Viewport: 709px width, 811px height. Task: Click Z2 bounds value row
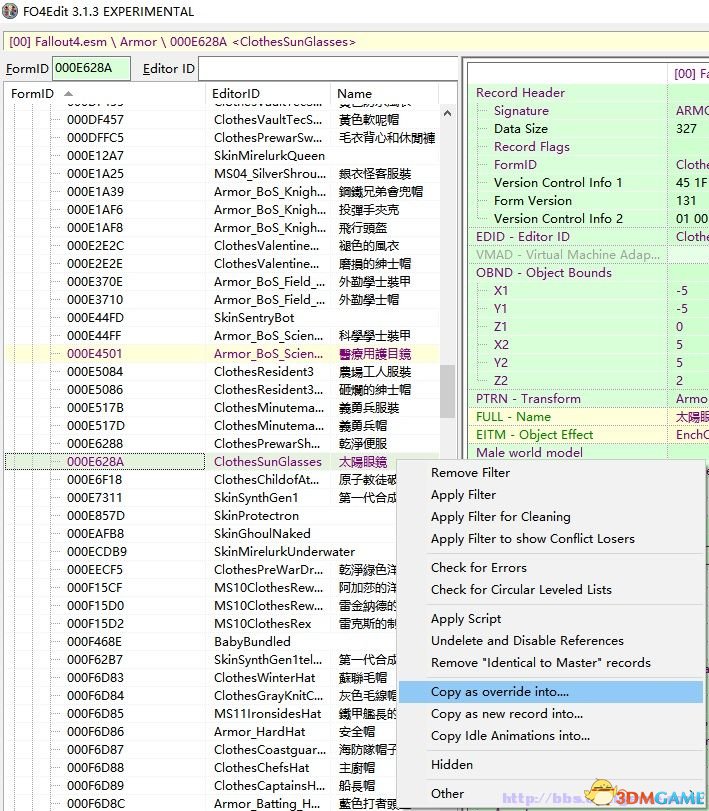(588, 381)
